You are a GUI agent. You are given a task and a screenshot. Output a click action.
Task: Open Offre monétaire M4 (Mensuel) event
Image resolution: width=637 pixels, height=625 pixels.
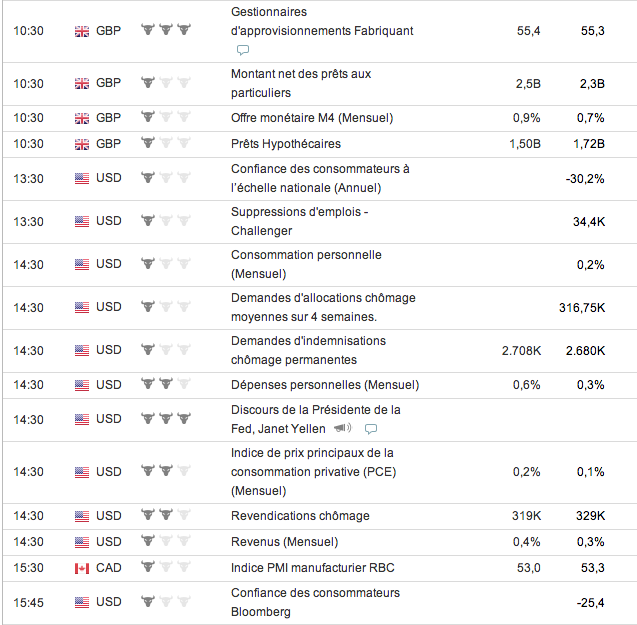point(312,118)
